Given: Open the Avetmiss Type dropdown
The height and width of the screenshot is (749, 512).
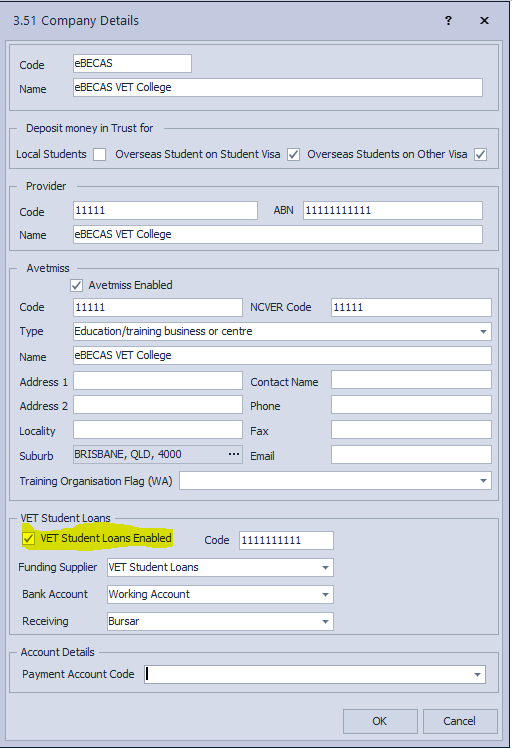Looking at the screenshot, I should point(483,332).
